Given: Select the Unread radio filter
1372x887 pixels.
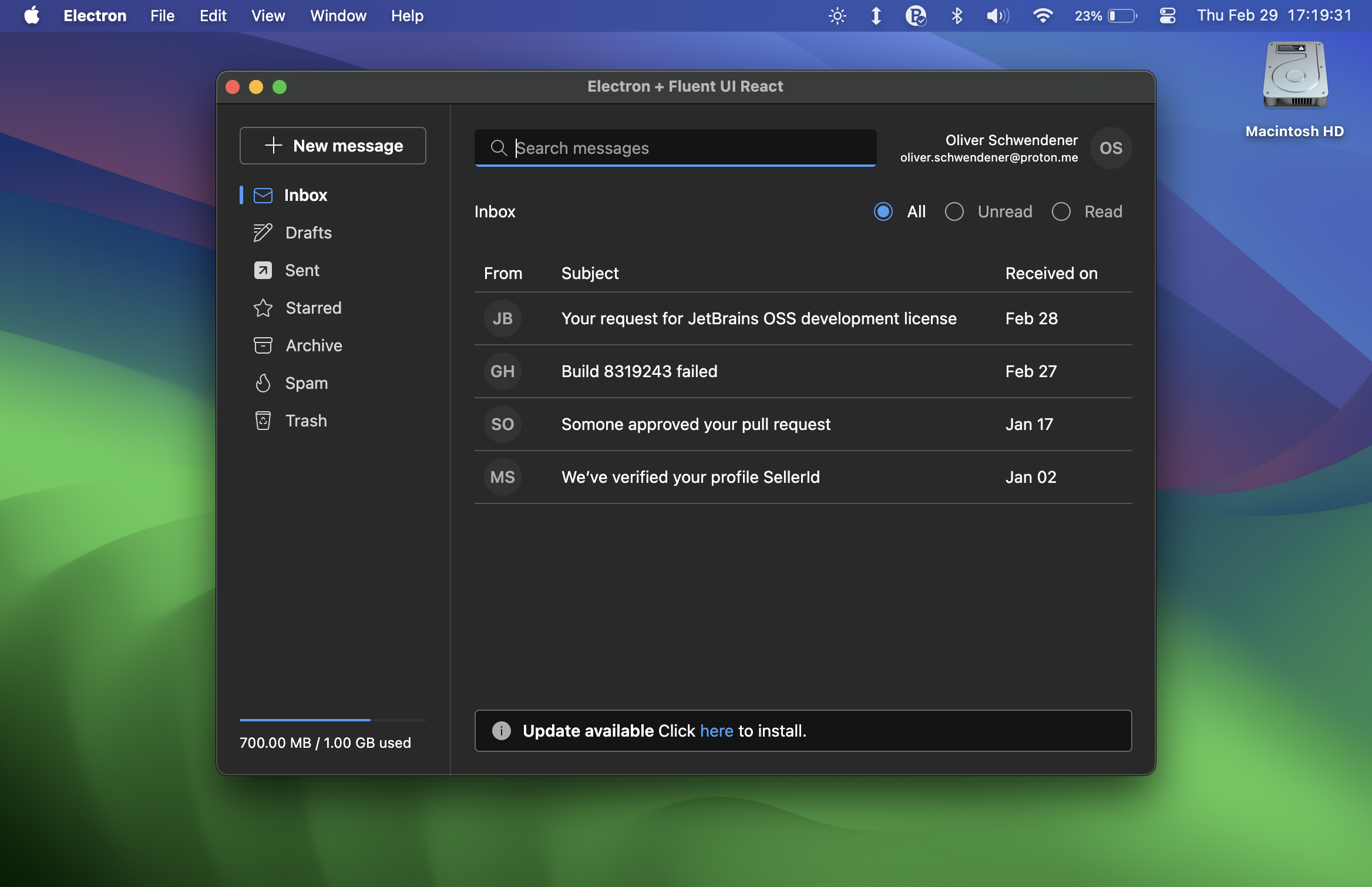Looking at the screenshot, I should pos(954,211).
